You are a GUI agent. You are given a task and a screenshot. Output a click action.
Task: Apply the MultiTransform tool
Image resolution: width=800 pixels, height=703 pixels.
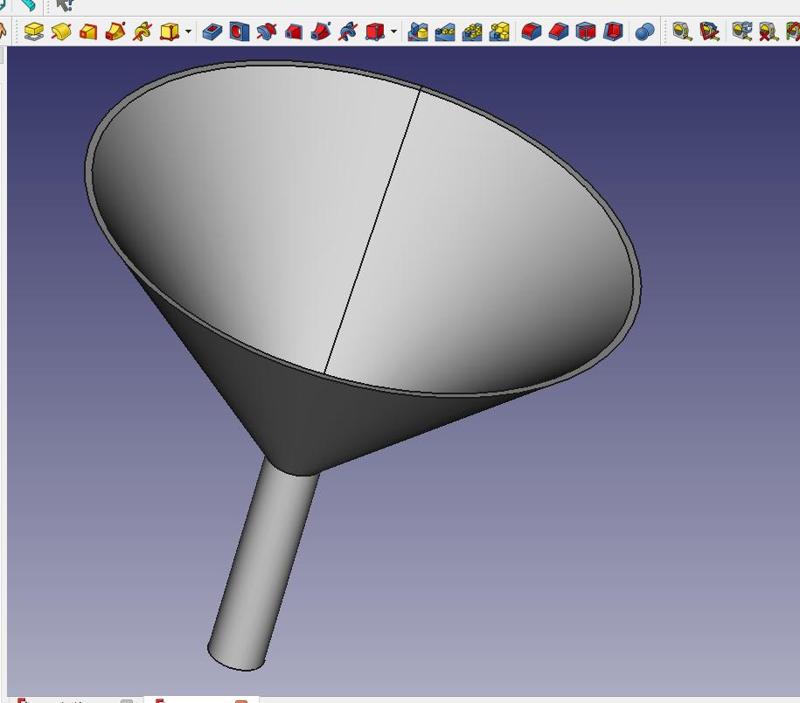pyautogui.click(x=499, y=32)
